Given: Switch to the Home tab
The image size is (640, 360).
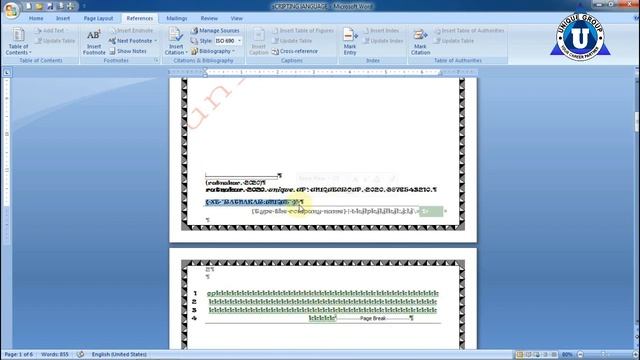Looking at the screenshot, I should (x=36, y=18).
